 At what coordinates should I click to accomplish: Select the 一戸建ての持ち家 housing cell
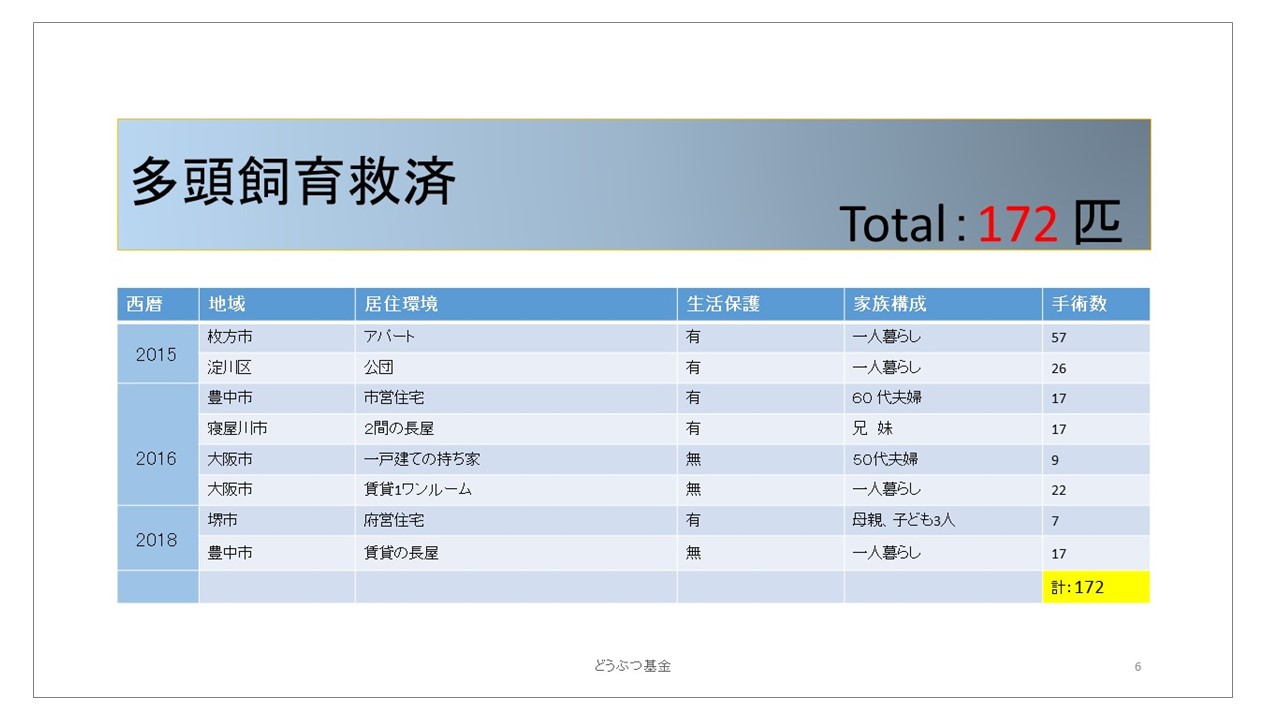click(x=422, y=459)
